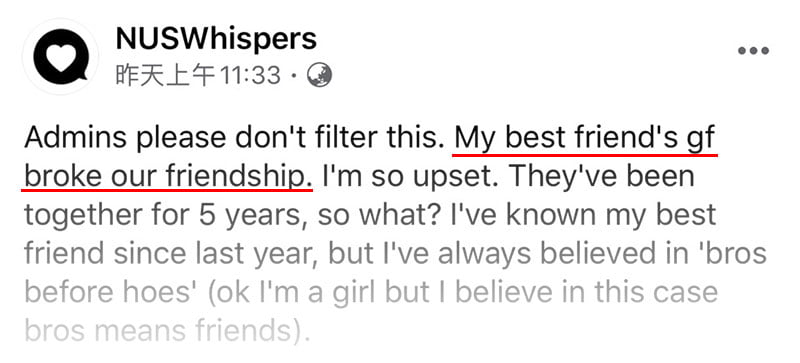Open the NUSWhispers page name link
This screenshot has width=800, height=363.
[x=216, y=38]
